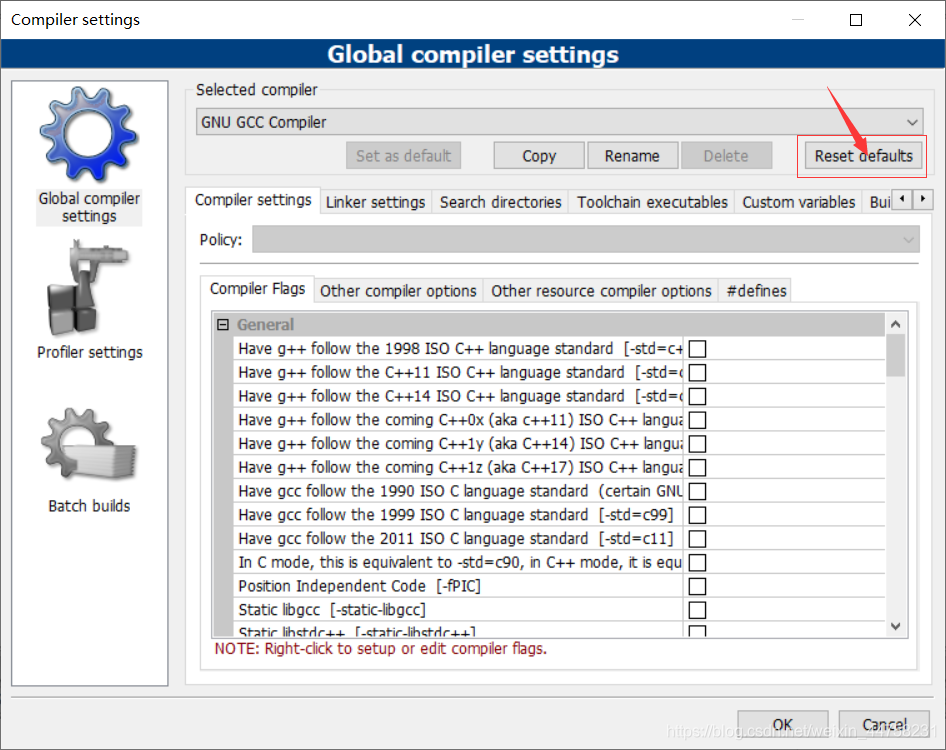Open Custom variables tab
Viewport: 946px width, 750px height.
tap(798, 202)
